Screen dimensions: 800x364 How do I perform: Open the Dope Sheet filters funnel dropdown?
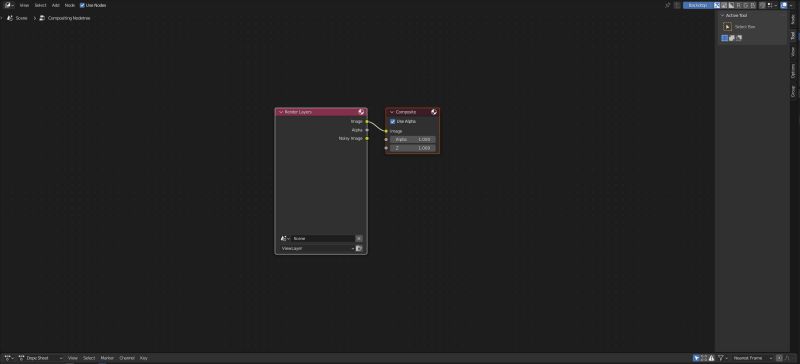pos(722,358)
